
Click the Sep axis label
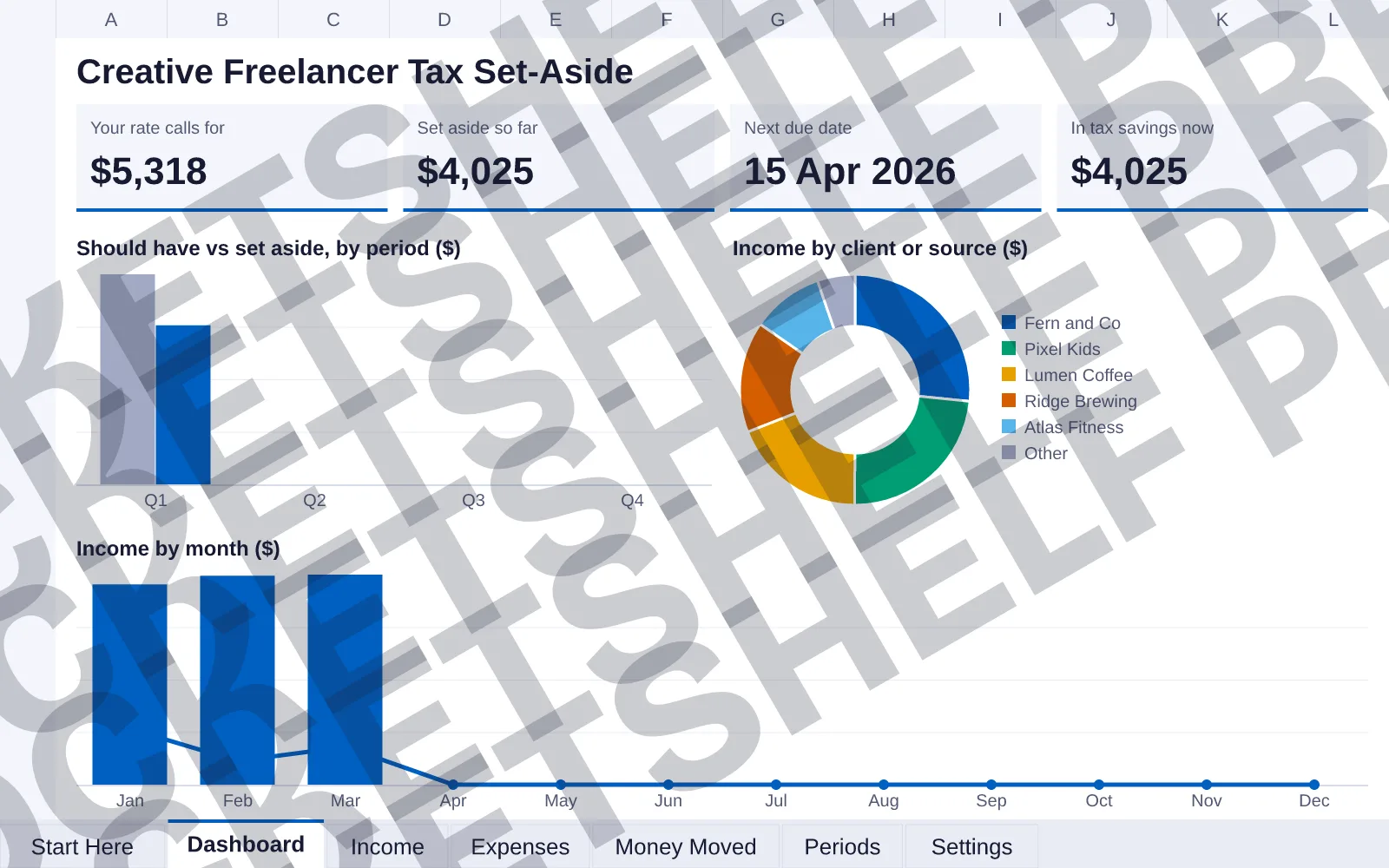click(991, 800)
